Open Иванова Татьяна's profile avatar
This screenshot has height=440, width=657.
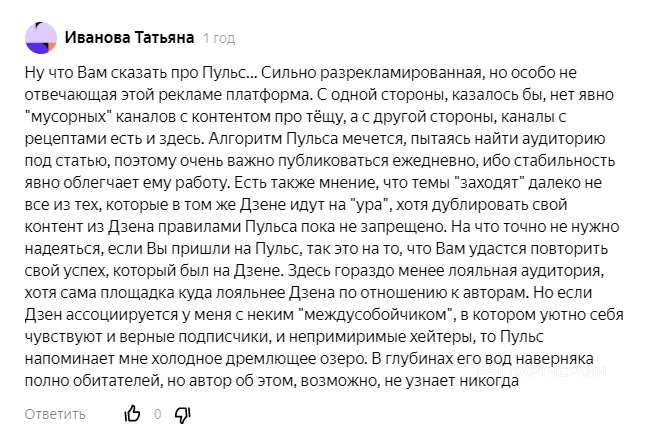coord(40,39)
